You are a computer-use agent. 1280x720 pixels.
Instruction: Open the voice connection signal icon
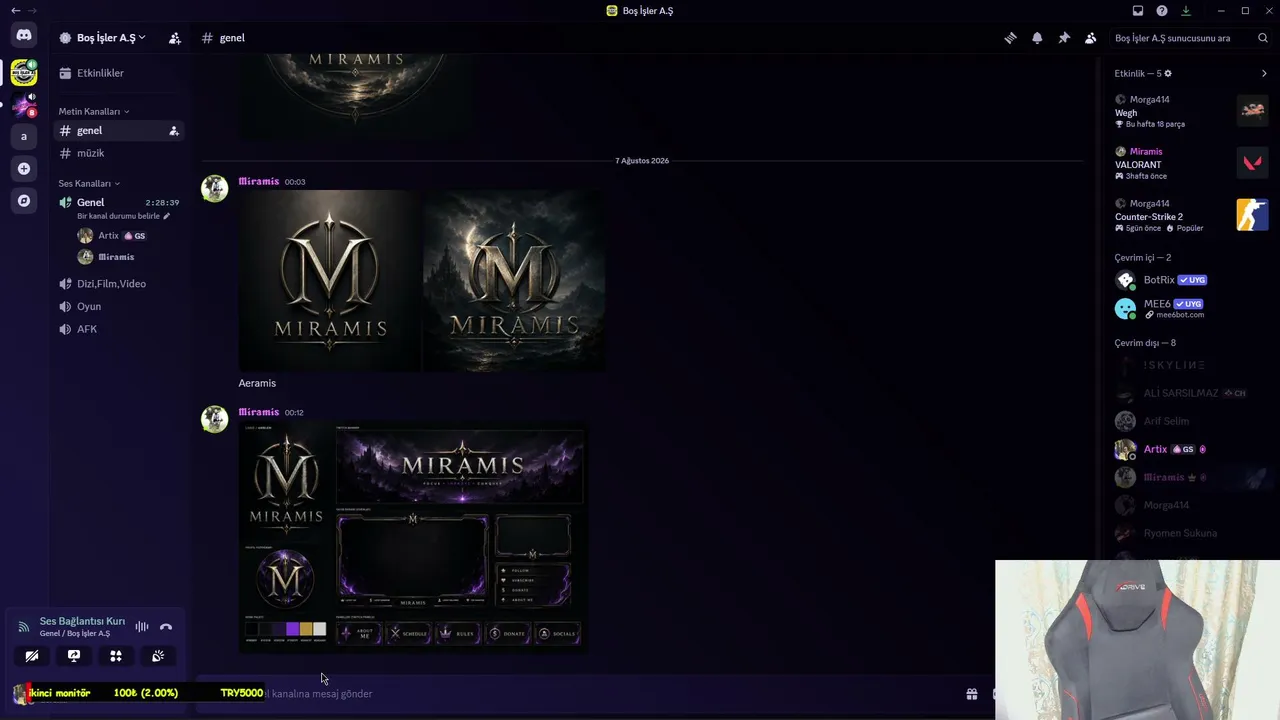24,627
